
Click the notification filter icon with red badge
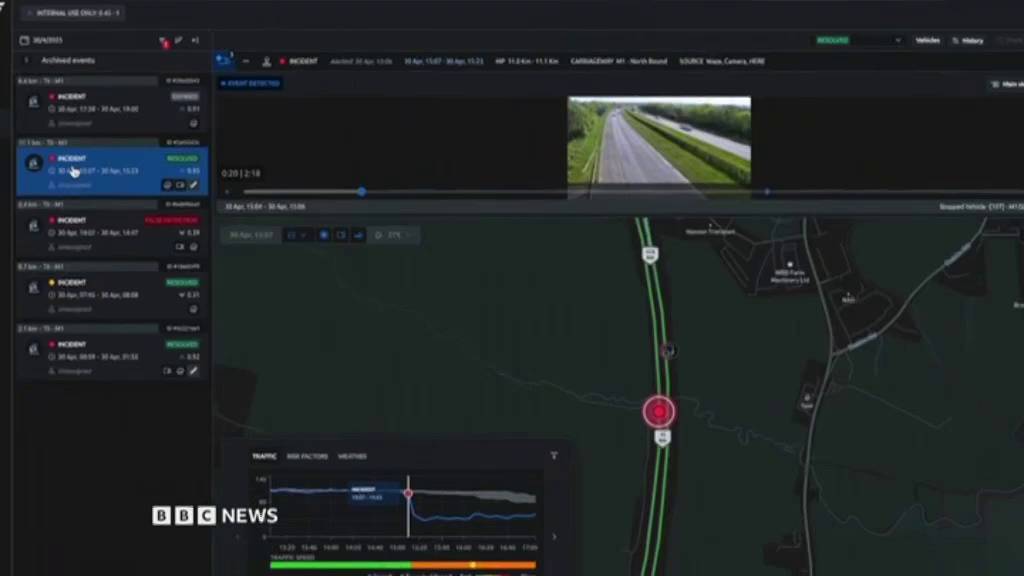(163, 41)
